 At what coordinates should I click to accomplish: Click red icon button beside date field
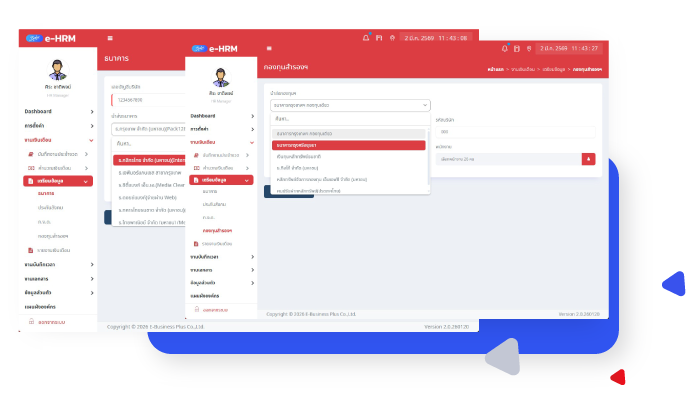(588, 159)
